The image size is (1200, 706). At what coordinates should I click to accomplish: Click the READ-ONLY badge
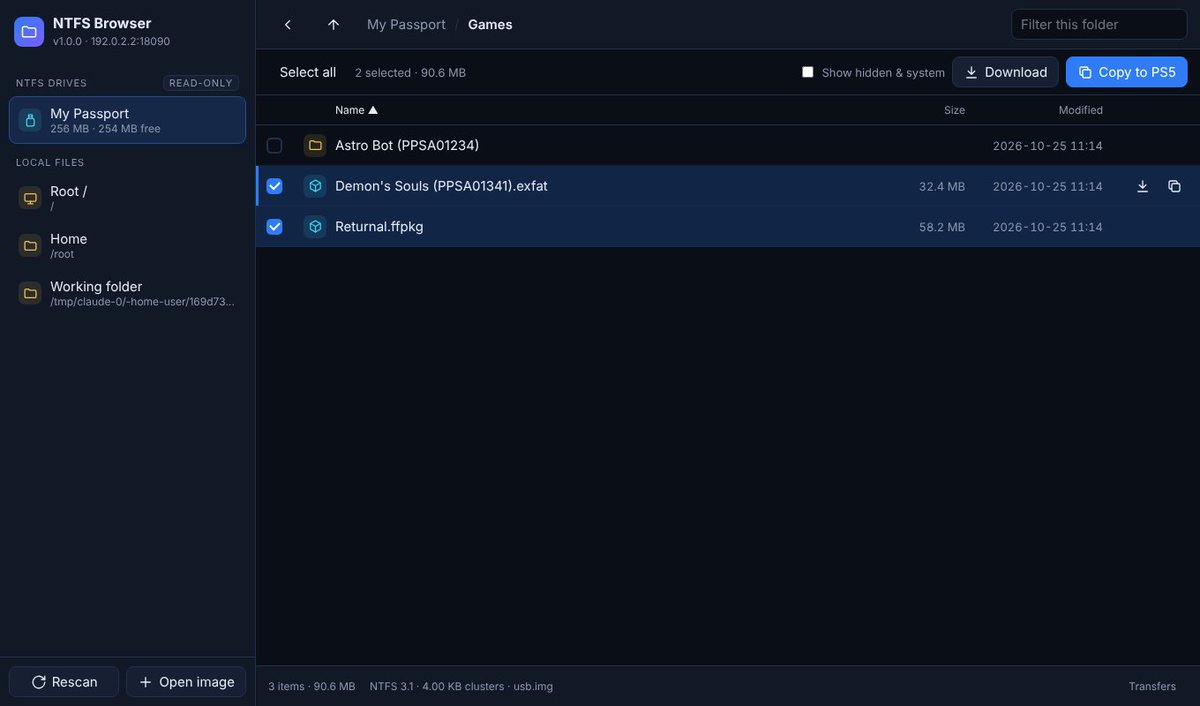[x=201, y=83]
